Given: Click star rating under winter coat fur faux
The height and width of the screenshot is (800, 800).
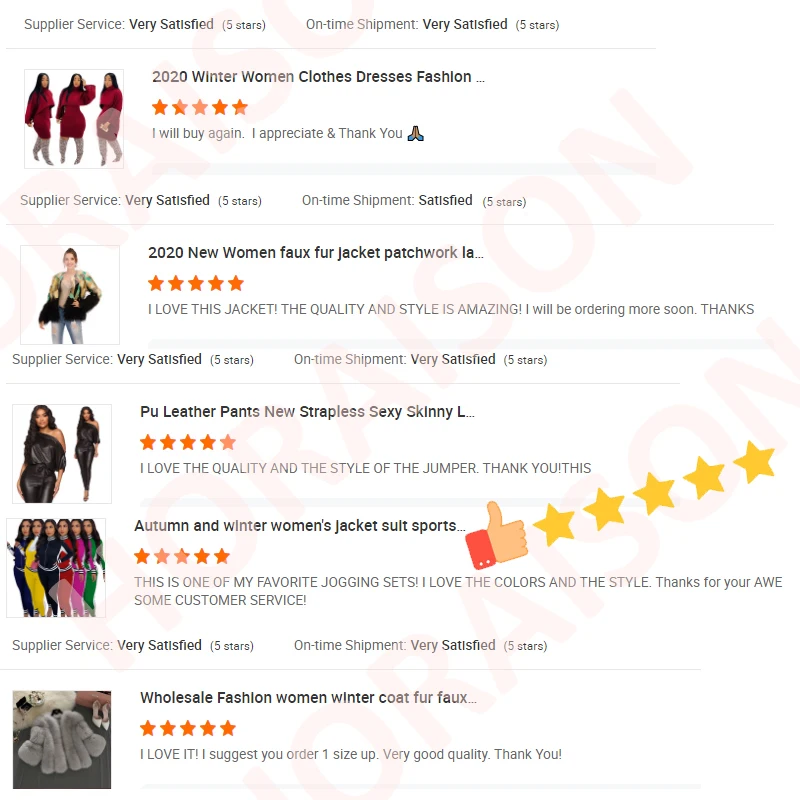Looking at the screenshot, I should pyautogui.click(x=188, y=728).
